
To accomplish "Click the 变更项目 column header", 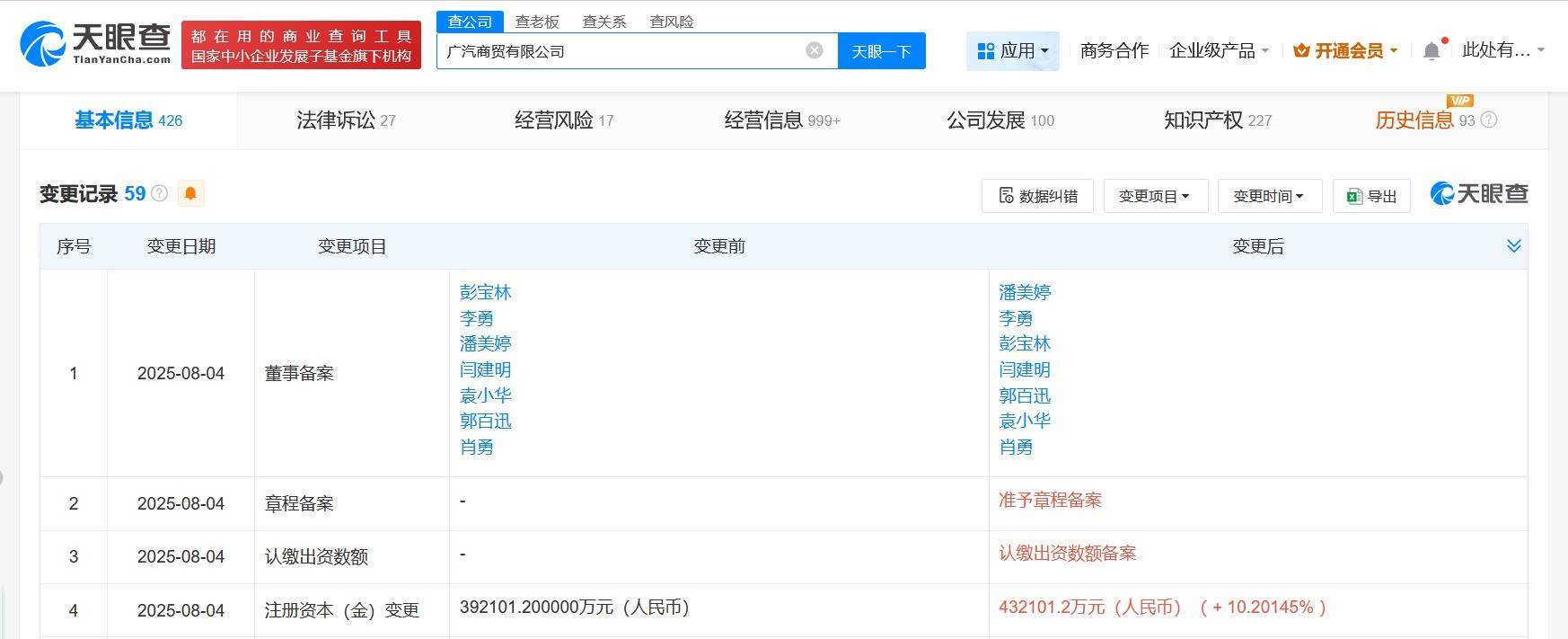I will pos(352,246).
